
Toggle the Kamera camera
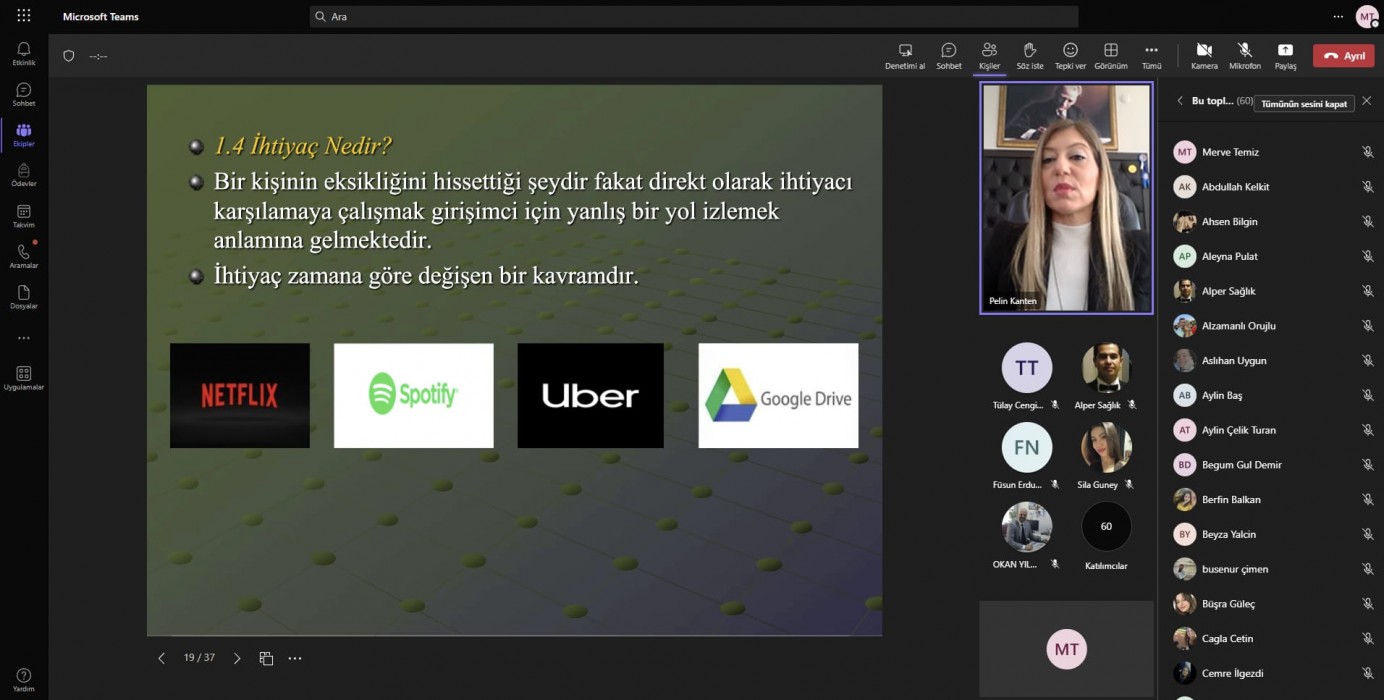coord(1204,56)
